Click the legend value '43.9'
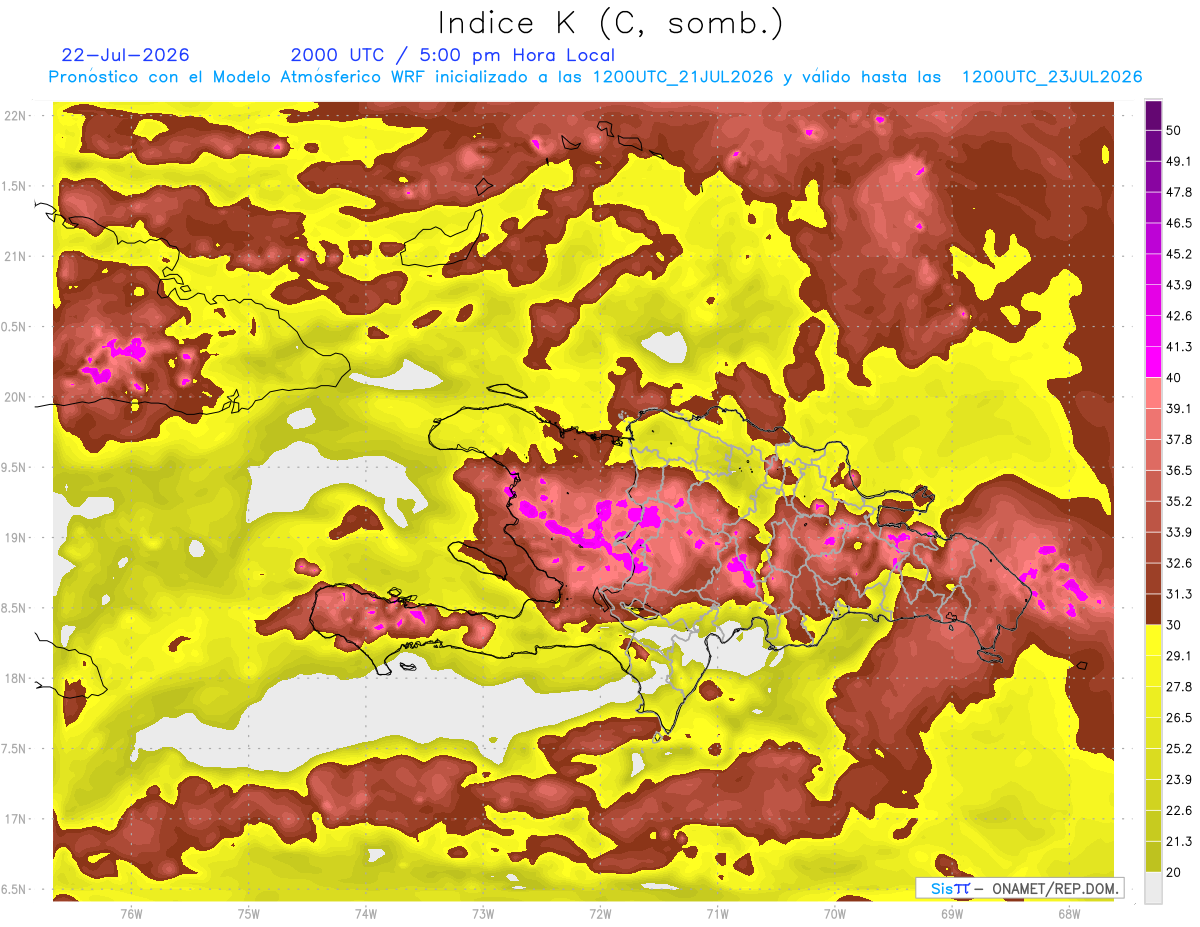 (x=1178, y=285)
